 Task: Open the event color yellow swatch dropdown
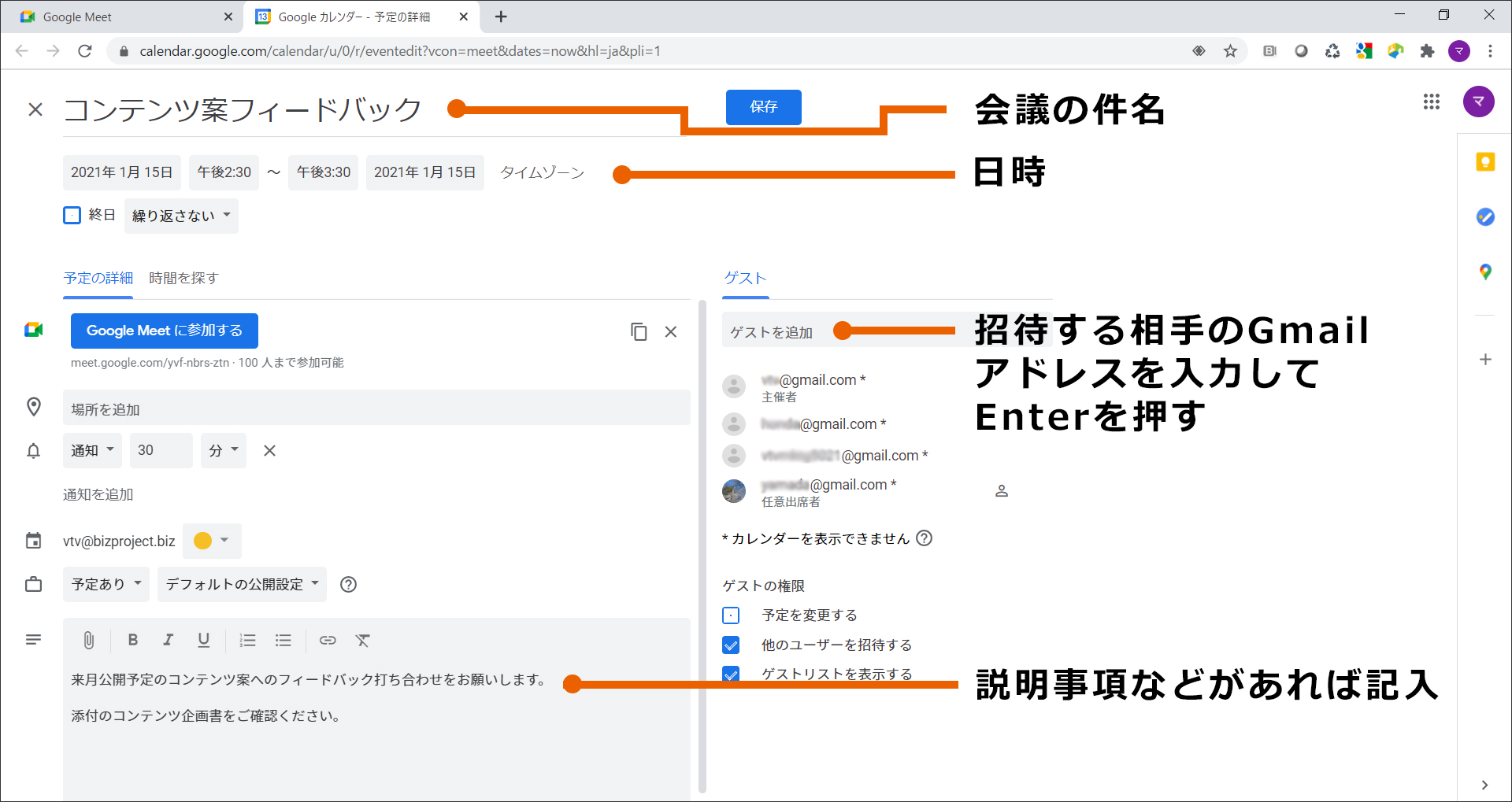pyautogui.click(x=212, y=541)
